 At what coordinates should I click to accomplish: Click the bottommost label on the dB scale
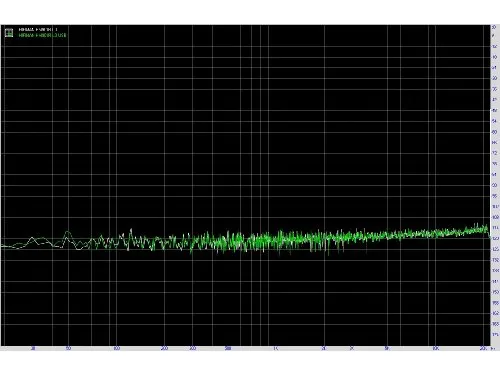(x=495, y=334)
